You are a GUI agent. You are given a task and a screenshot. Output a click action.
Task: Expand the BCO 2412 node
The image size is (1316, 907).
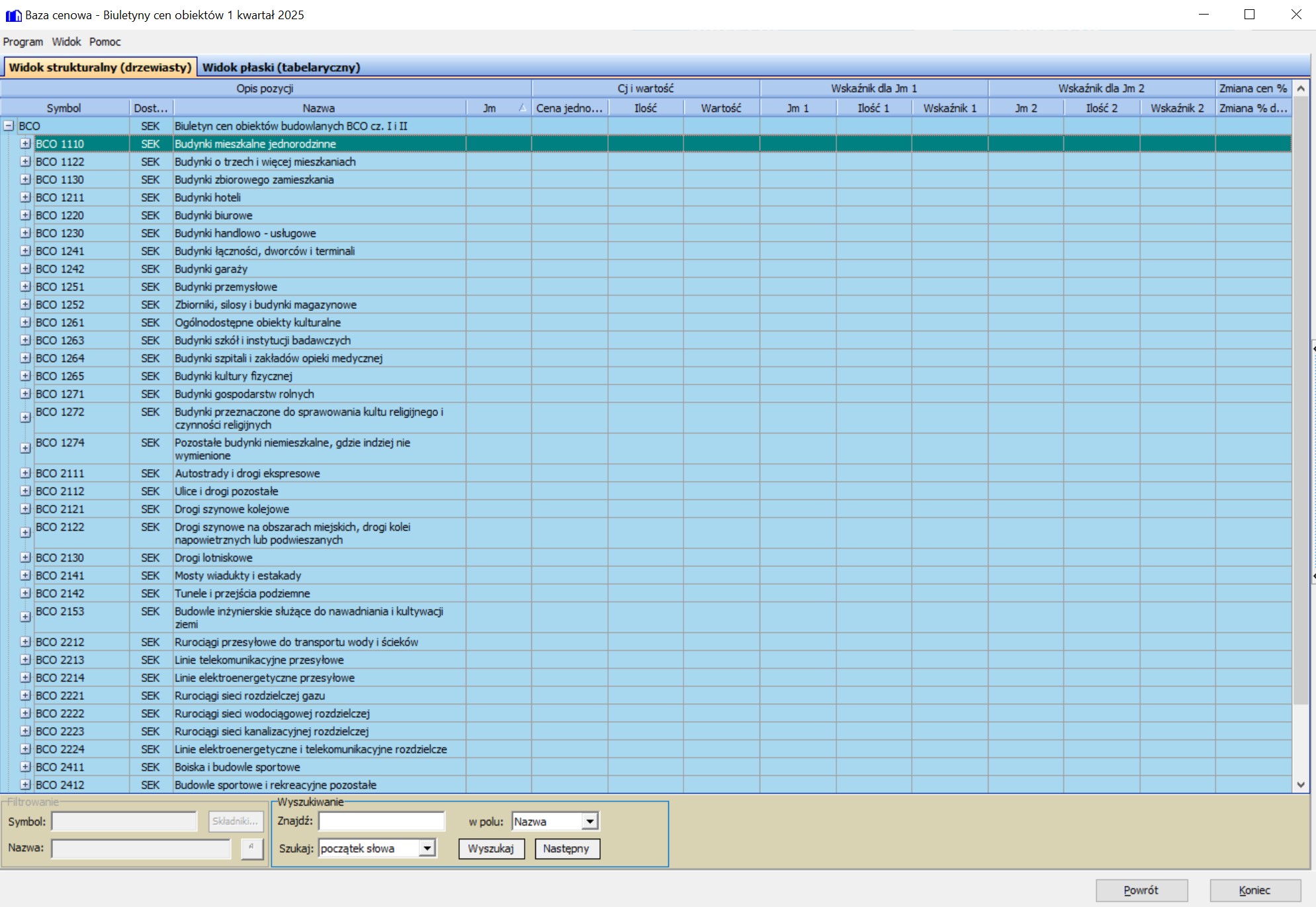(x=25, y=785)
